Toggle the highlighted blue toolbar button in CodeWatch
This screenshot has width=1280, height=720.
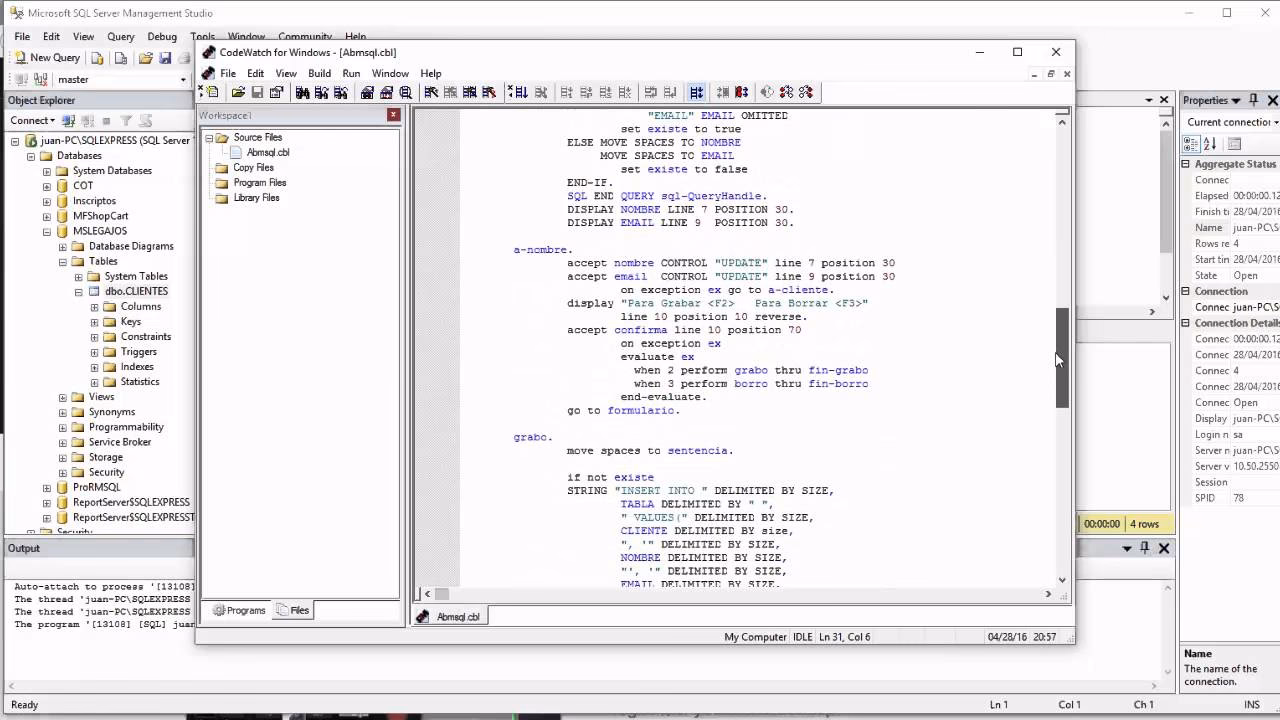pos(696,92)
